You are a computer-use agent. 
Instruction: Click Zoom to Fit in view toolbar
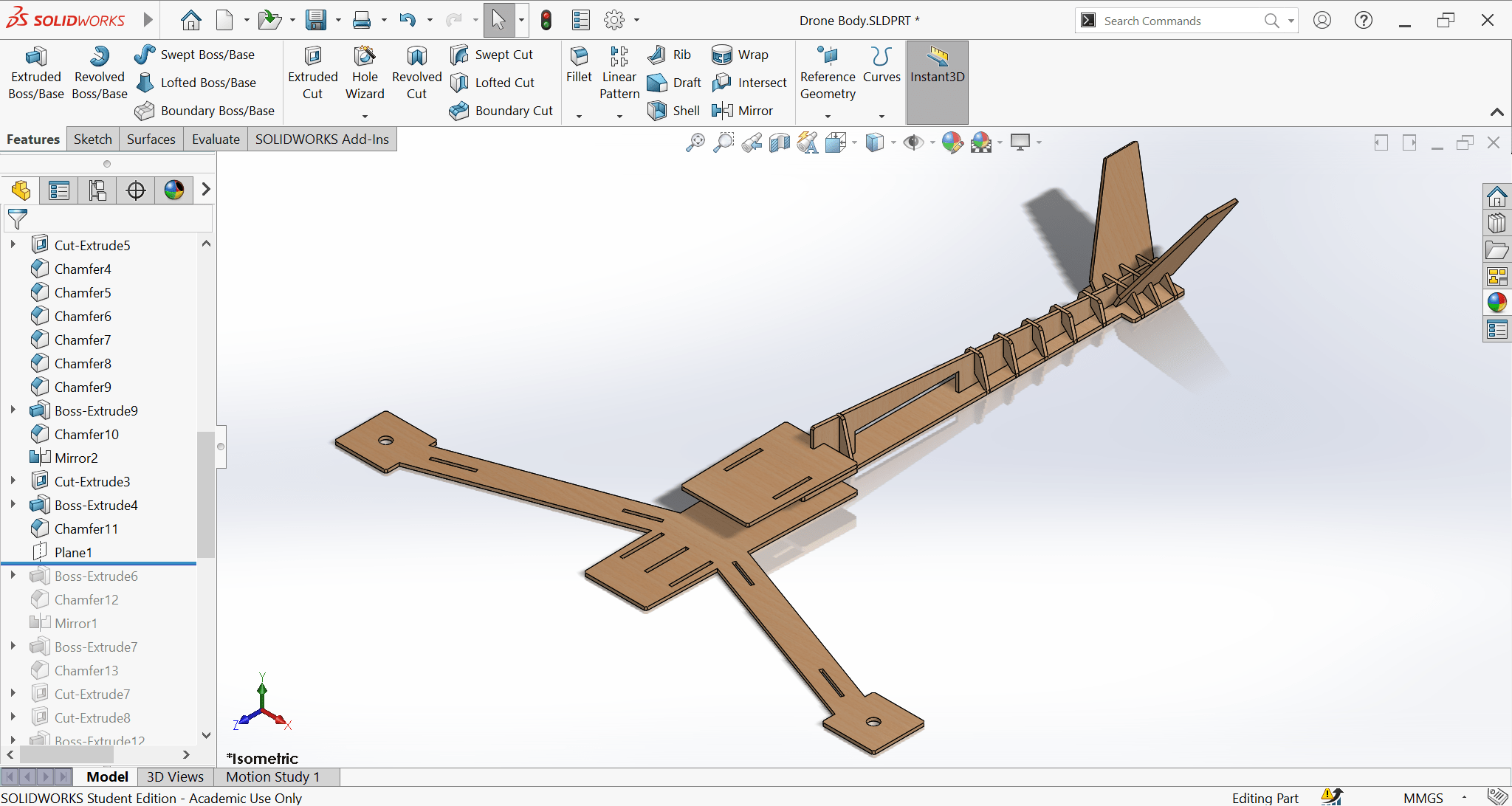click(x=695, y=142)
